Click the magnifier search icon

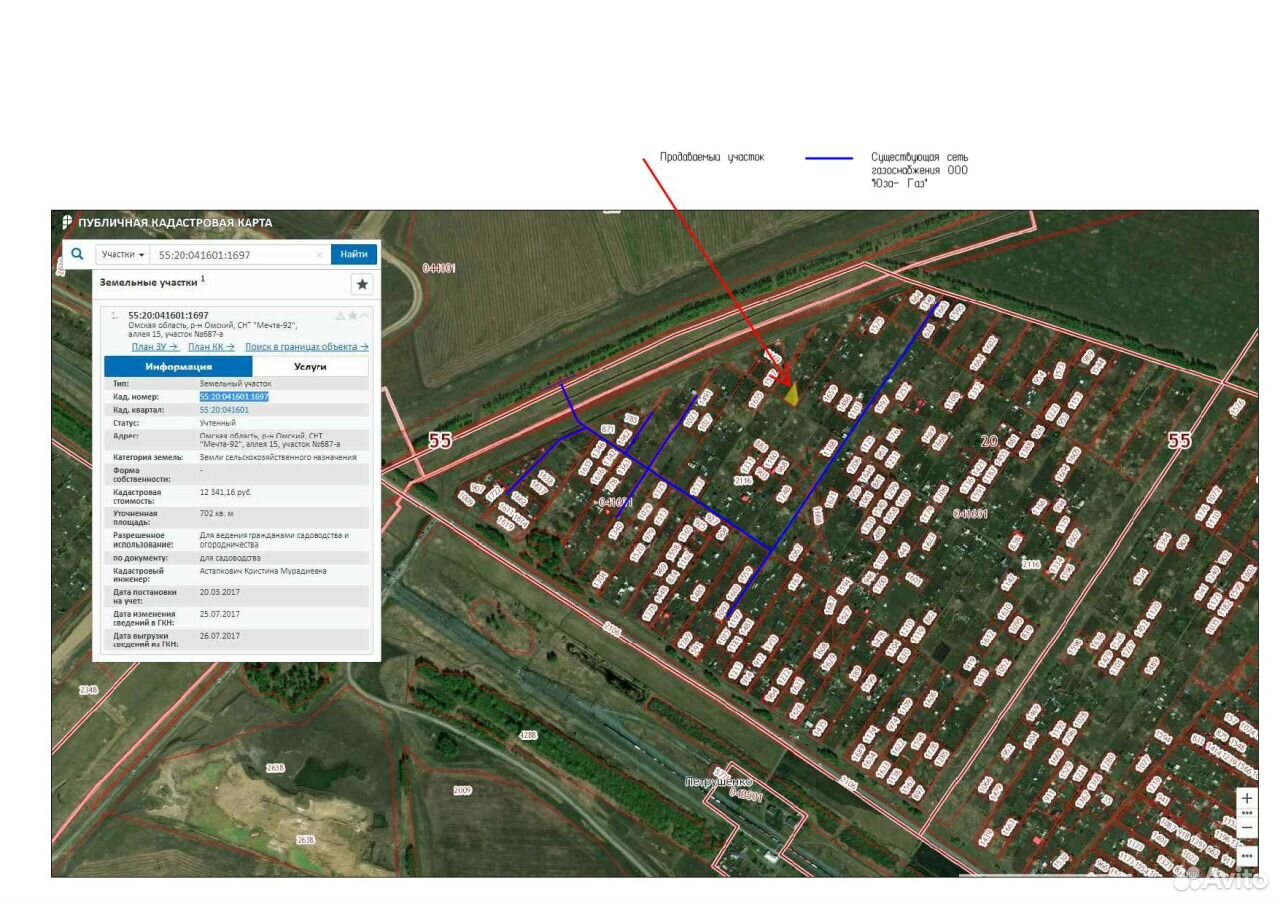click(77, 254)
